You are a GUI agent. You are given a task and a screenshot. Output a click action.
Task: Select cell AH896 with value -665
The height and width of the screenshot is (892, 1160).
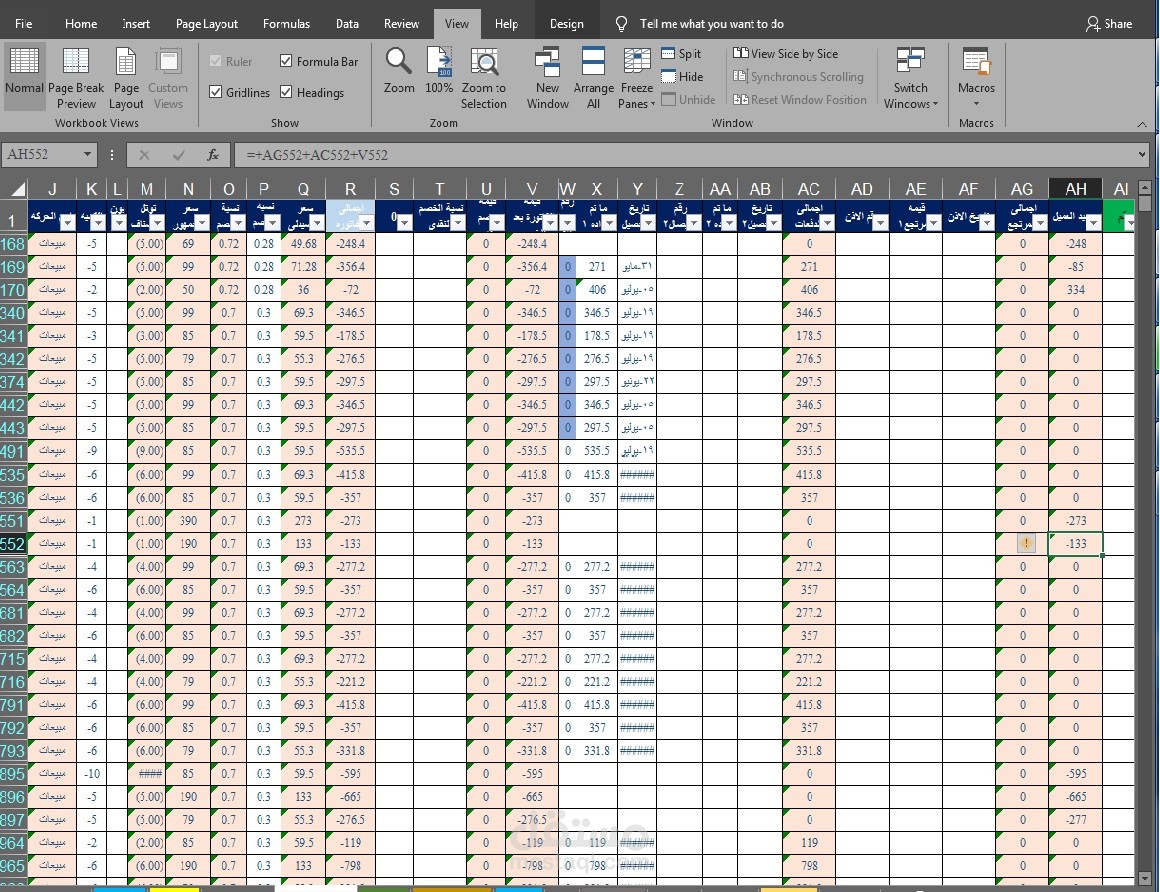point(1076,797)
